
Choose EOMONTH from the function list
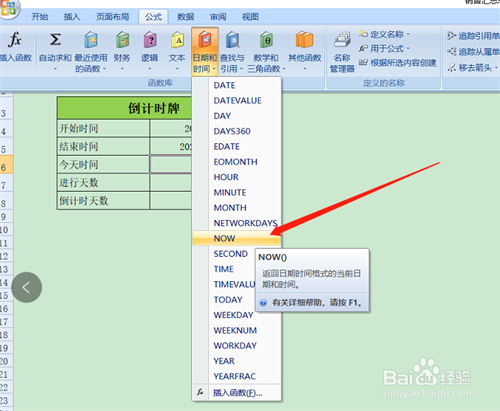click(237, 162)
